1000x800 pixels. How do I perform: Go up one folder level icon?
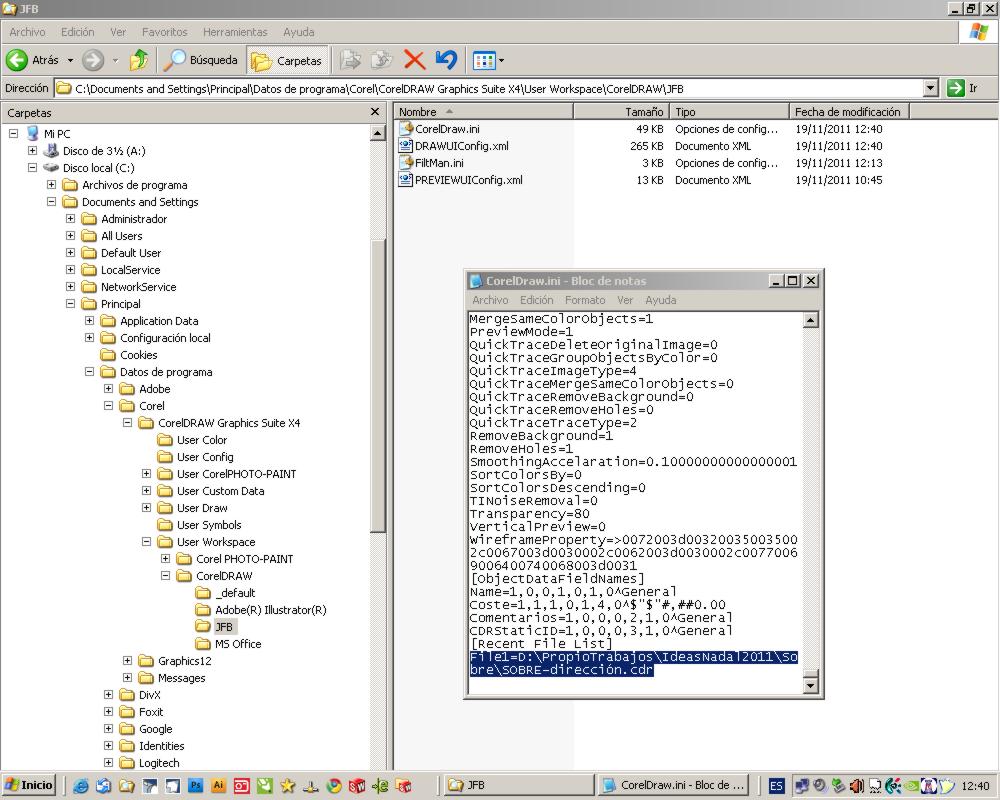click(138, 60)
